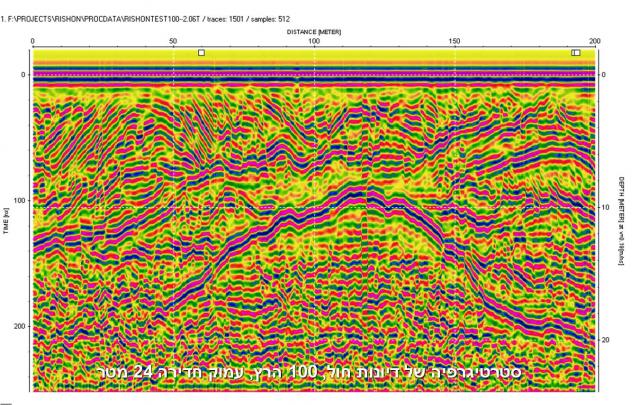Click the 200 tick on time axis
The width and height of the screenshot is (640, 405).
pos(20,326)
